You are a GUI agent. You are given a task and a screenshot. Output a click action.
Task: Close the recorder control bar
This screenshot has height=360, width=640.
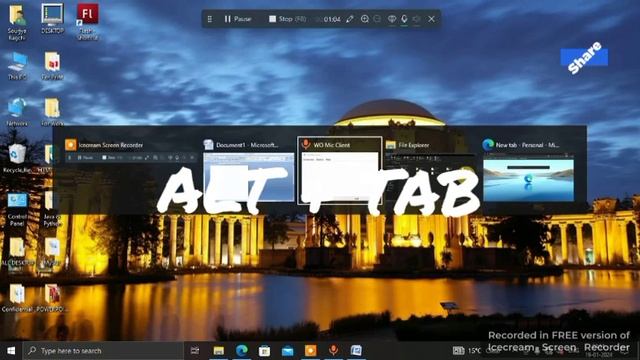click(x=431, y=19)
